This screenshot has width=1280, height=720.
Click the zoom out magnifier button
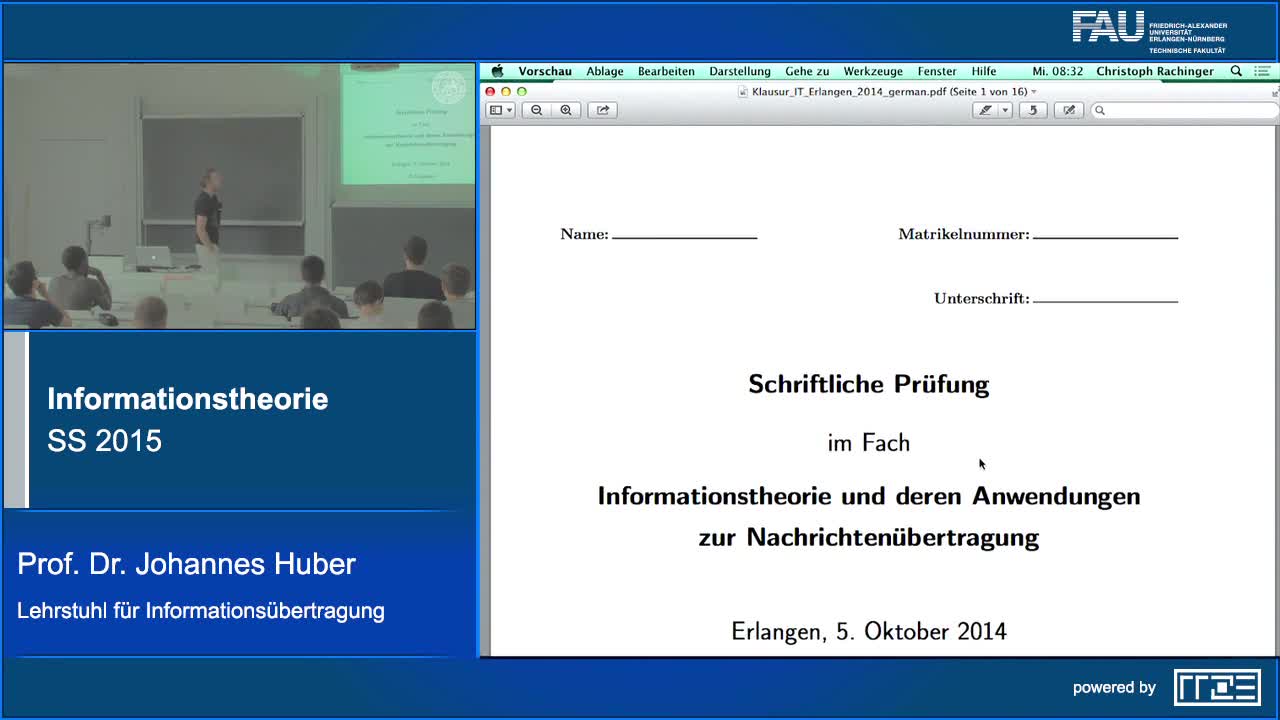(537, 110)
